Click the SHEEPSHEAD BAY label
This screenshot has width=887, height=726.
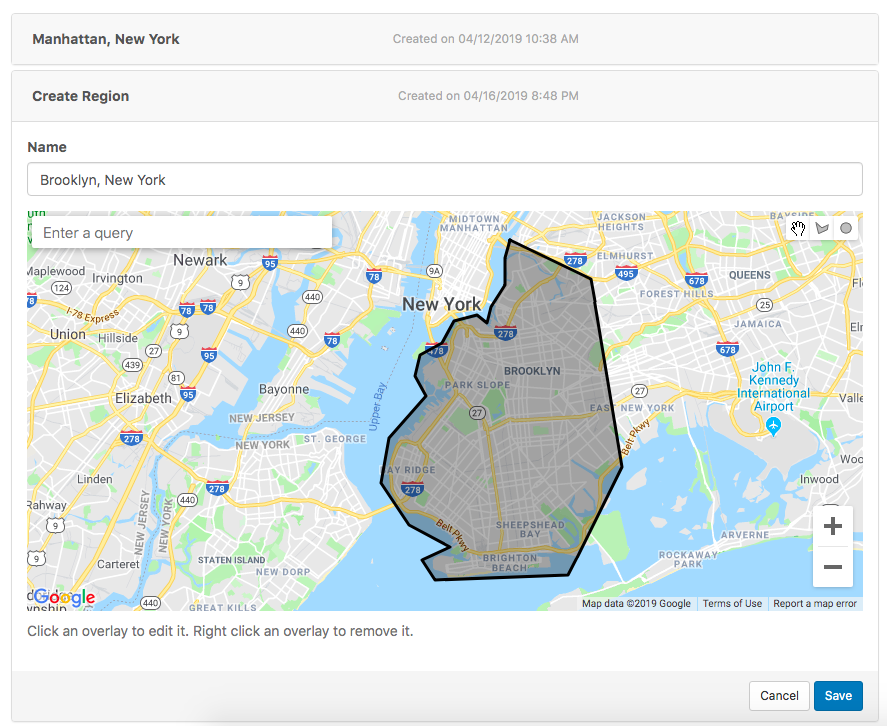click(x=530, y=529)
